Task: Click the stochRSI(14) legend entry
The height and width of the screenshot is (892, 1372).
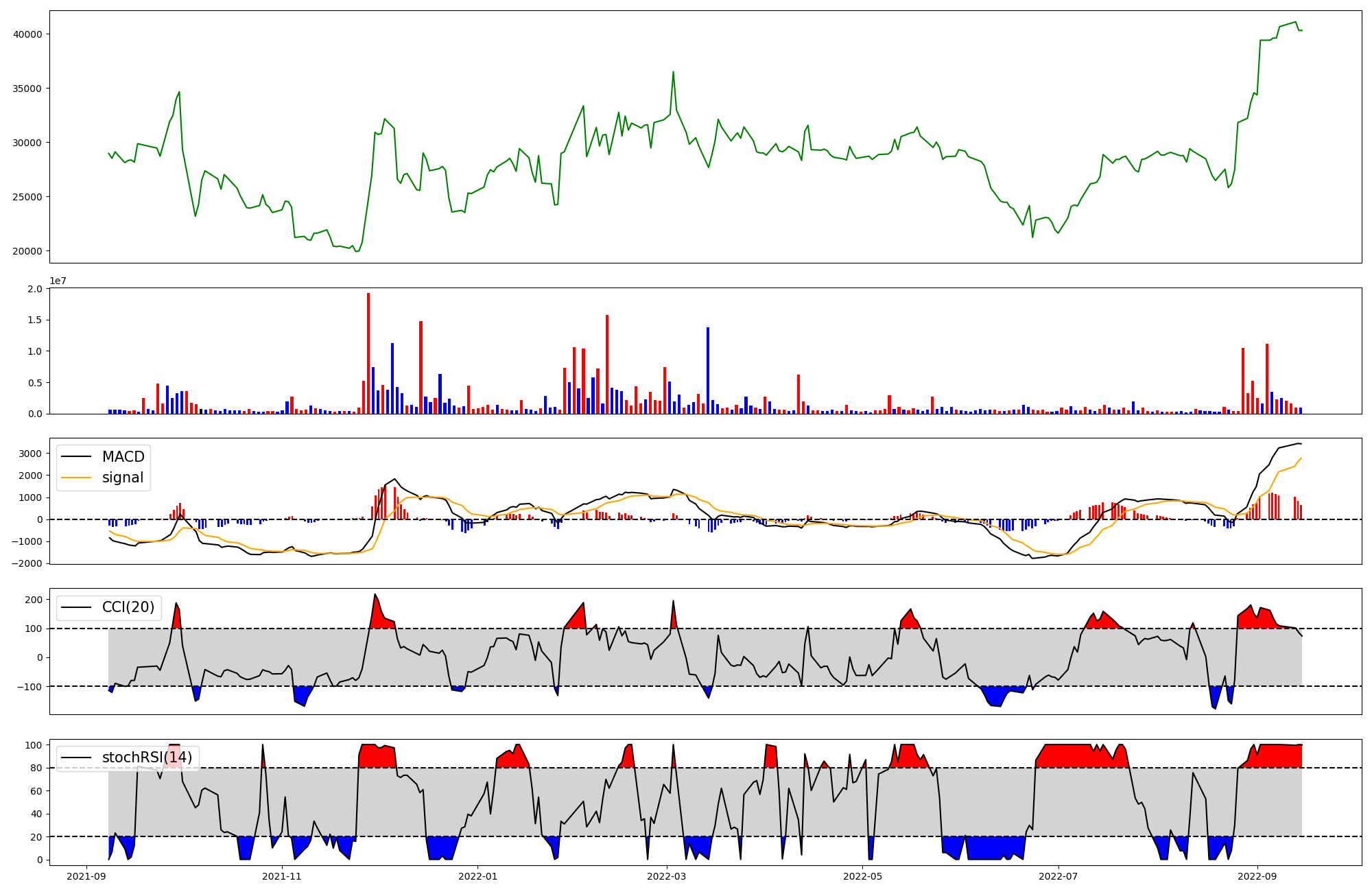Action: [147, 758]
